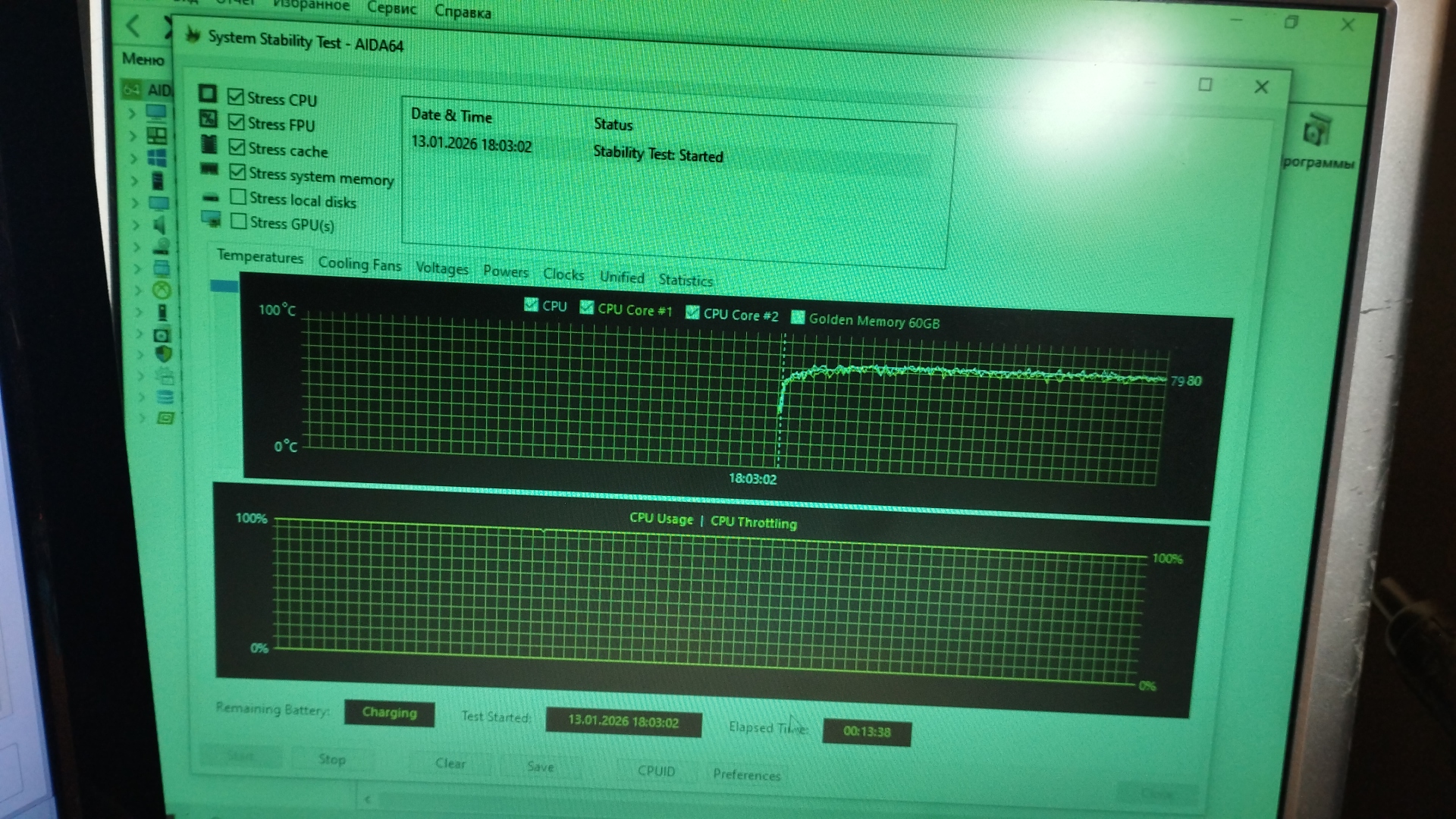1456x819 pixels.
Task: Enable the Stress local disks checkbox
Action: [x=238, y=197]
